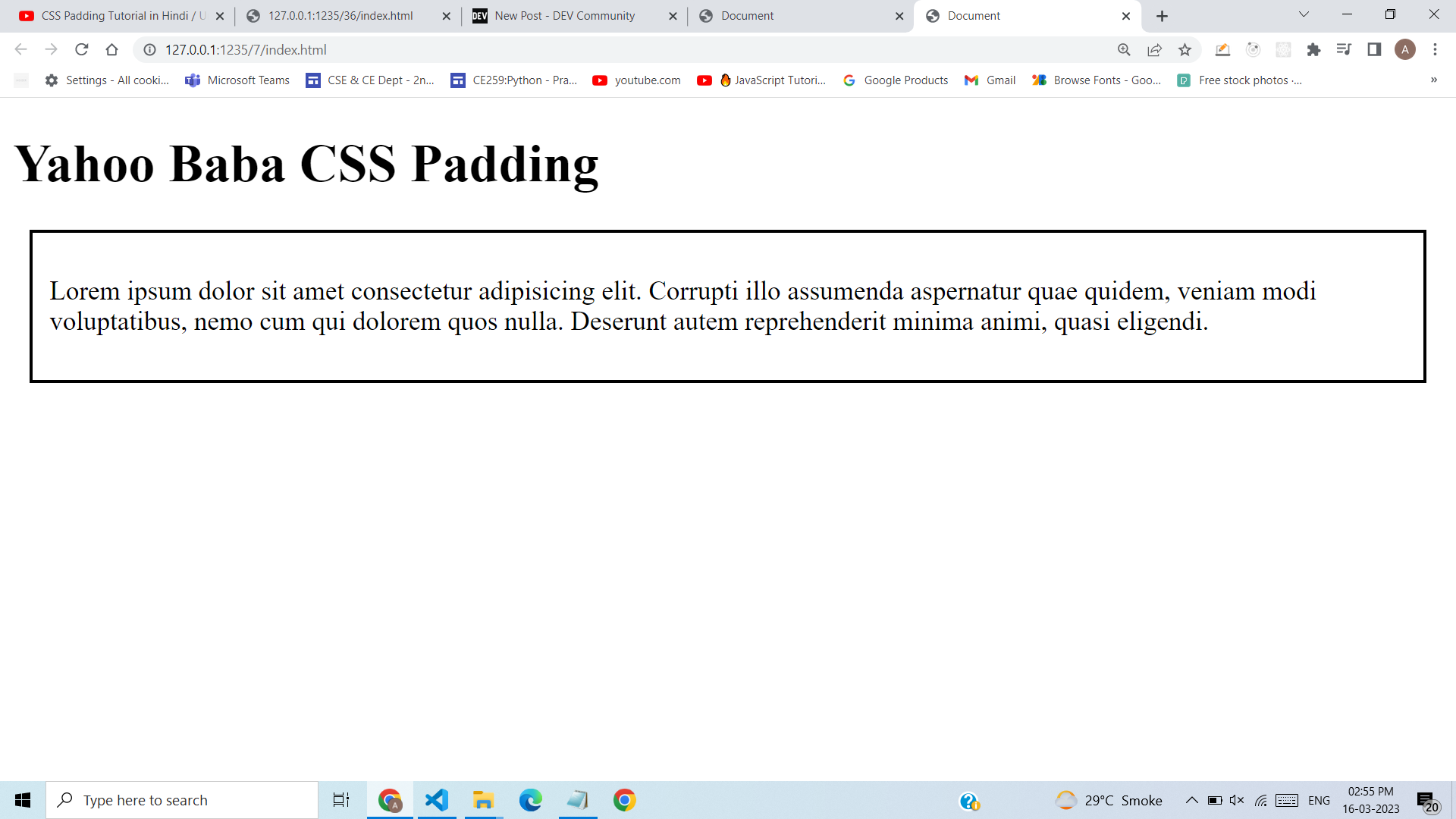Click the browser reload button
The image size is (1456, 819).
pos(82,50)
